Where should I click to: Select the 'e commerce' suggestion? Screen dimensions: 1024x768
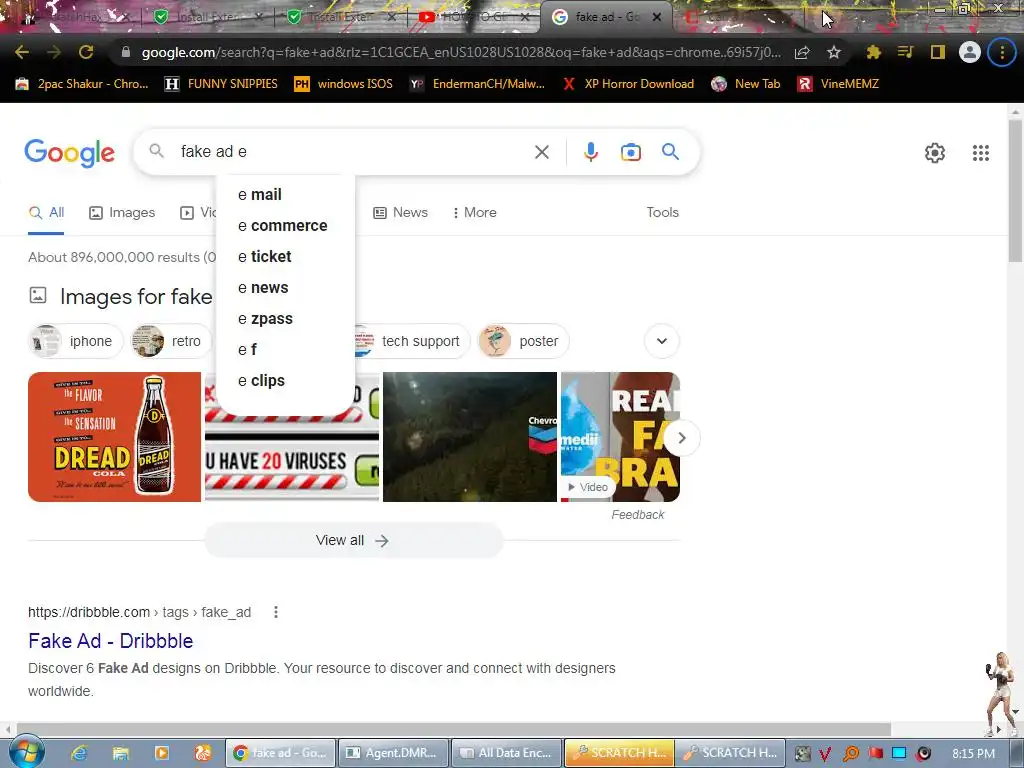pyautogui.click(x=285, y=225)
